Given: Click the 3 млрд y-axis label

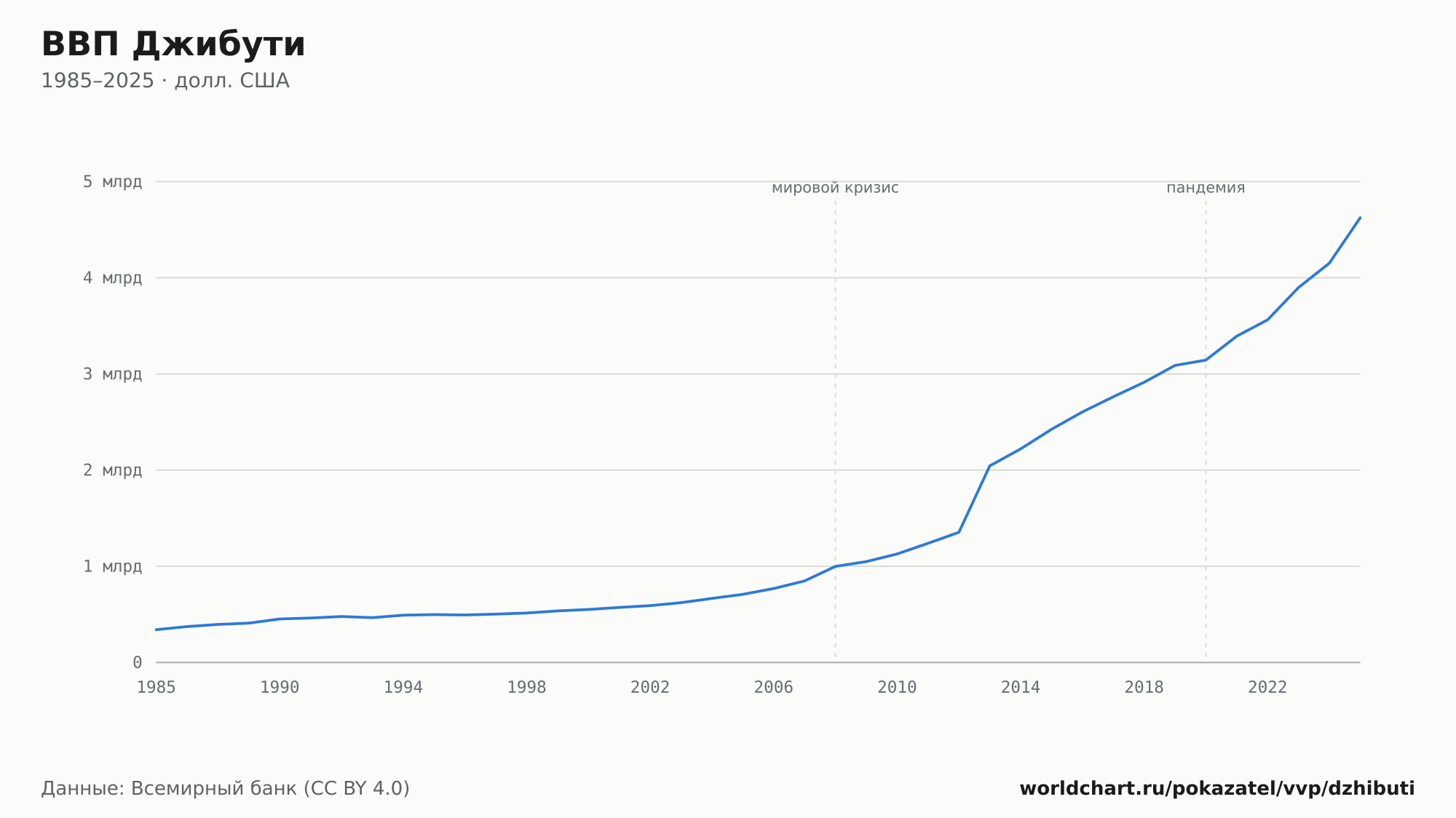Looking at the screenshot, I should tap(112, 374).
